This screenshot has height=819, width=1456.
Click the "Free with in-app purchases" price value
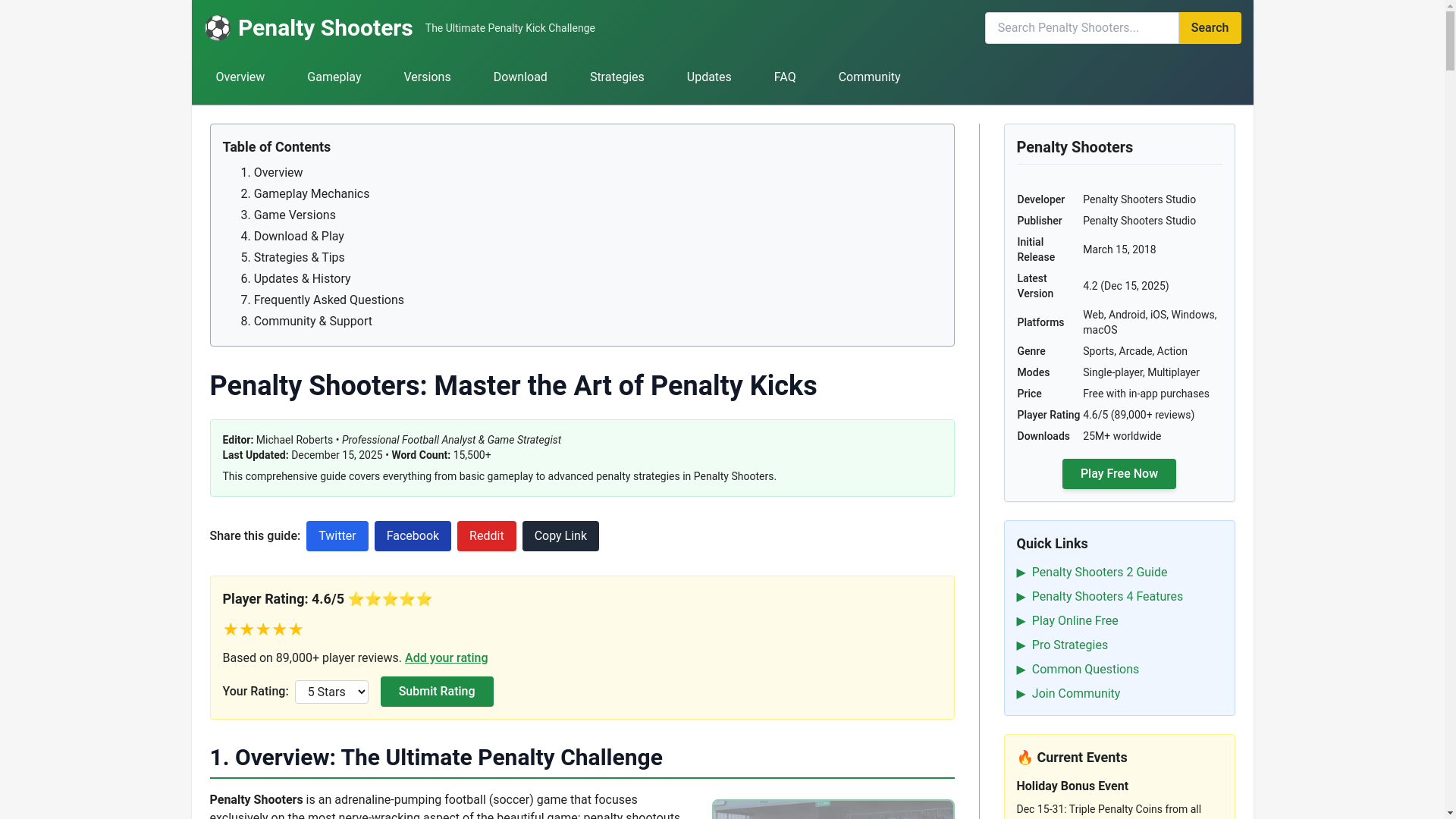(1146, 394)
